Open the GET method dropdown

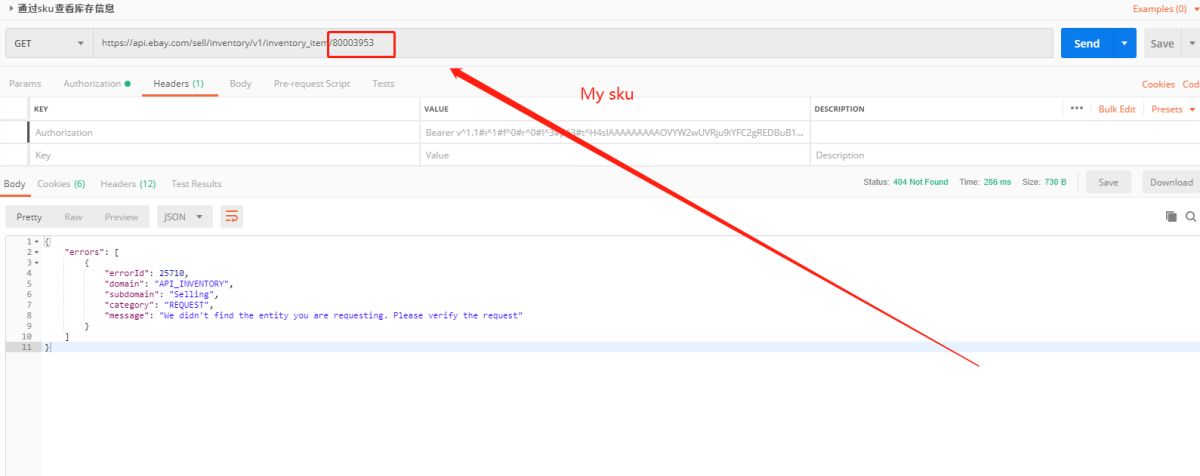point(48,44)
